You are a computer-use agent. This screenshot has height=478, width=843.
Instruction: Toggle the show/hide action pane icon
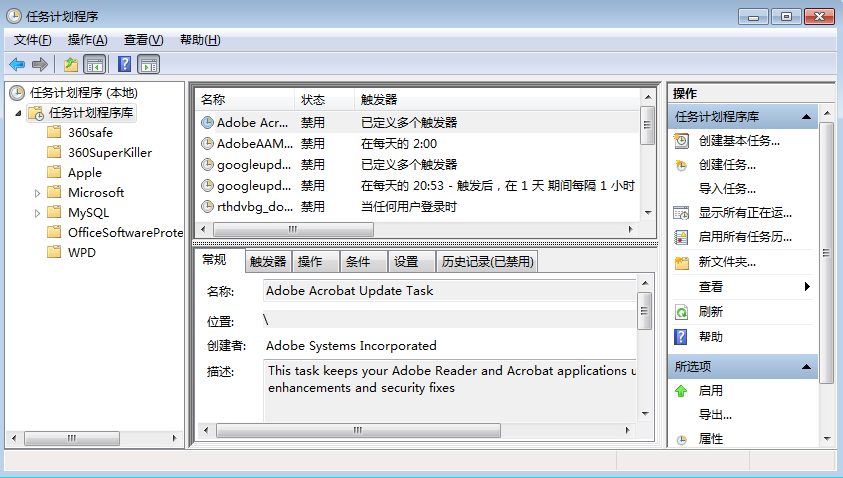tap(149, 65)
